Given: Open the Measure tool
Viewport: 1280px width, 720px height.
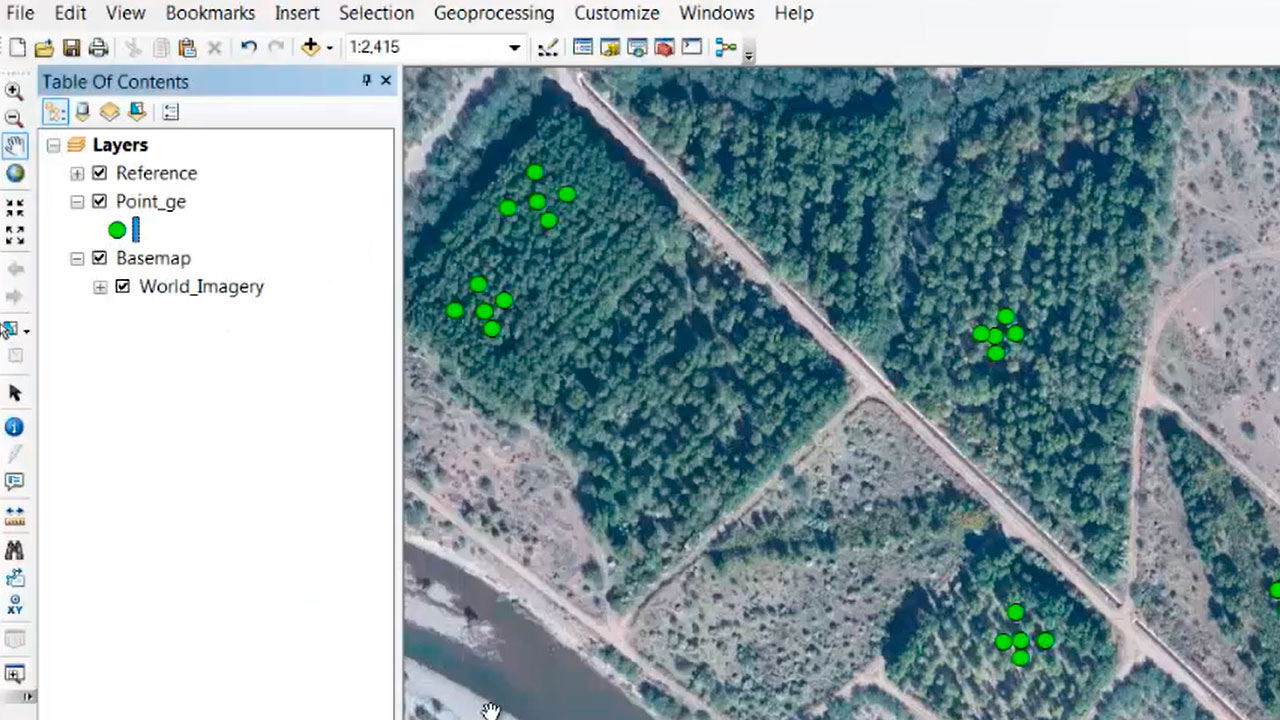Looking at the screenshot, I should pos(14,516).
